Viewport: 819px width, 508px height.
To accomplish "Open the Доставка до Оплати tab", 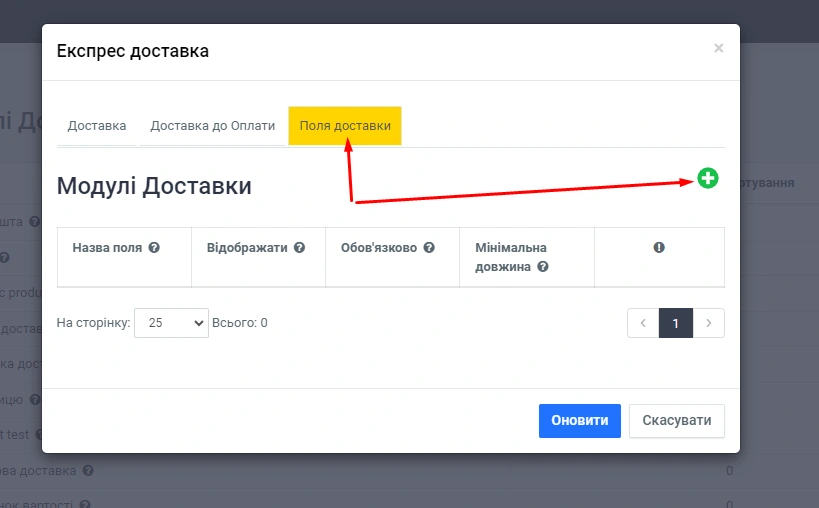I will click(x=212, y=126).
